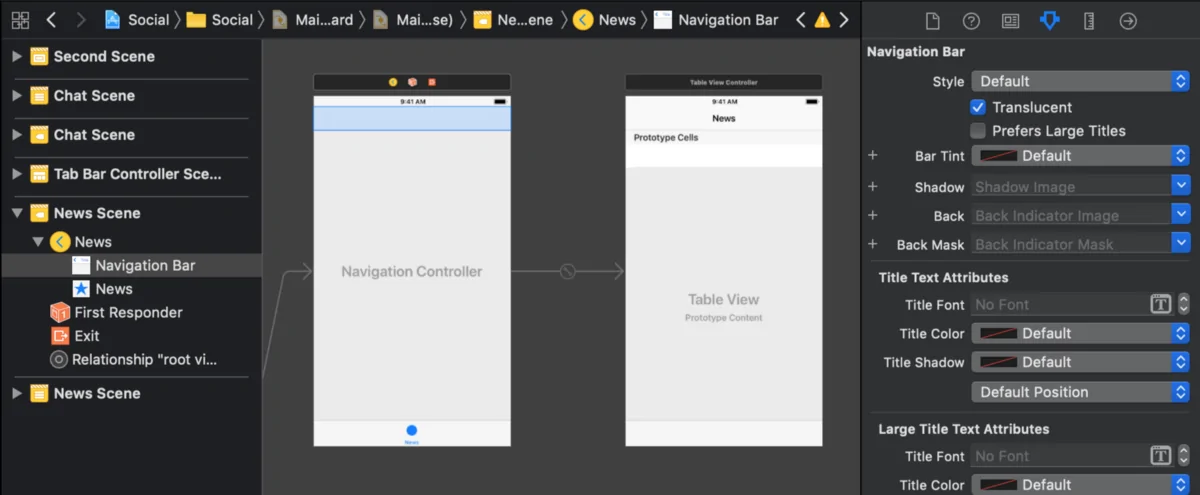Screen dimensions: 1200x495
Task: Expand the Second Scene tree item
Action: tap(17, 57)
